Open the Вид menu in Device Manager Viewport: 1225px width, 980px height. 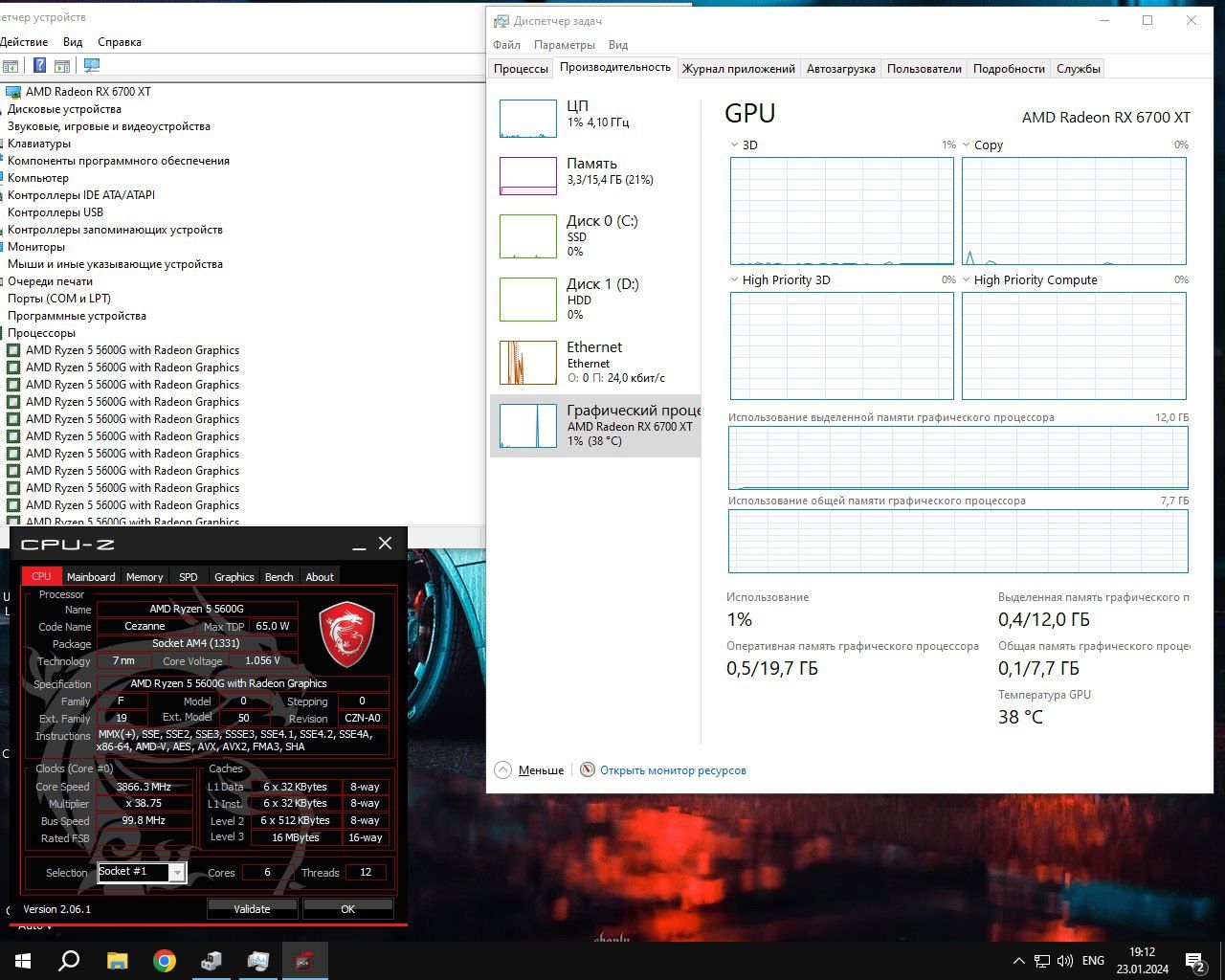pos(73,42)
